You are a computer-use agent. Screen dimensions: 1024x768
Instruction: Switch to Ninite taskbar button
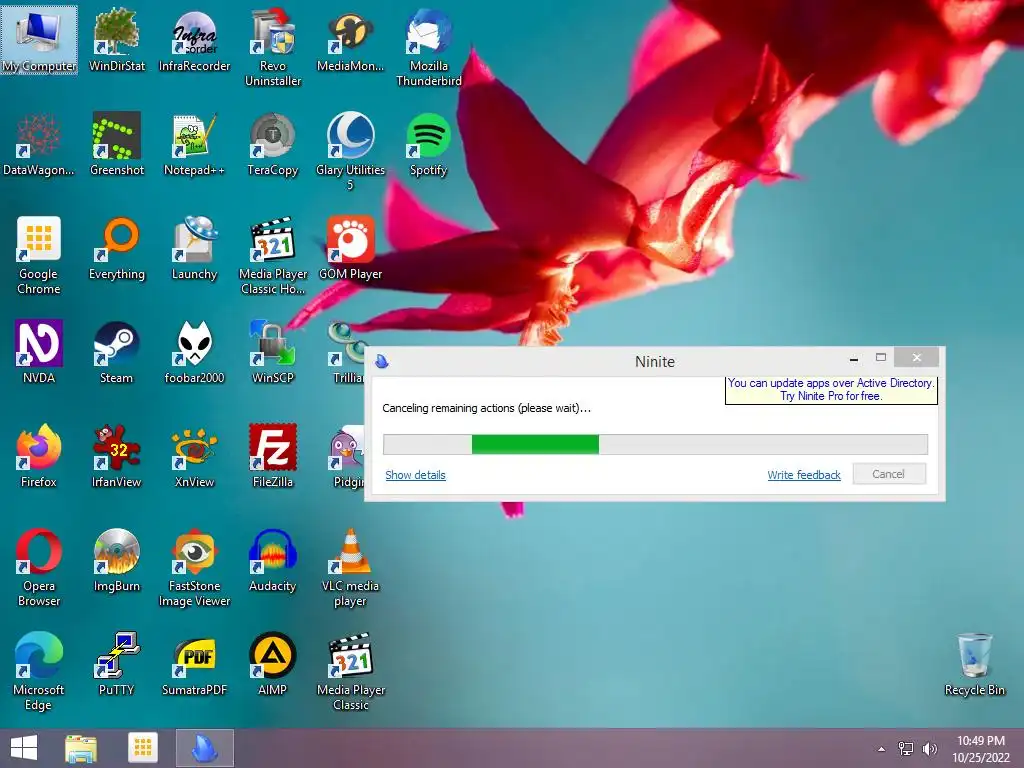204,748
